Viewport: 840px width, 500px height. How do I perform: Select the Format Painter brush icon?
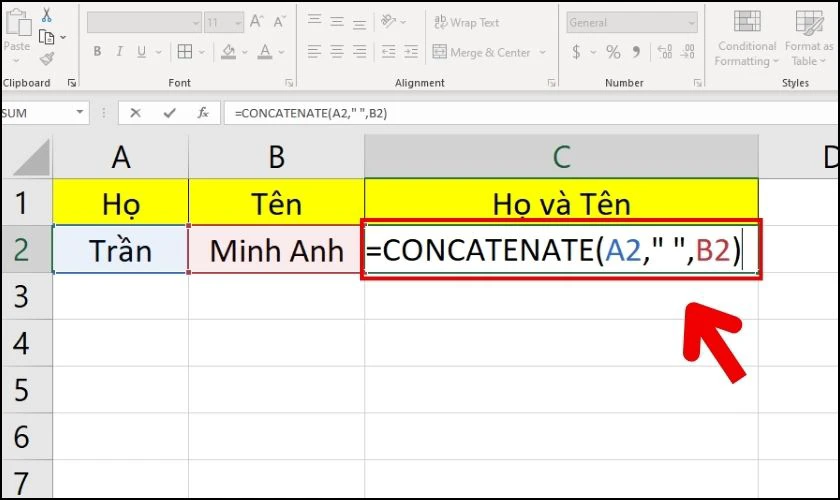(47, 58)
